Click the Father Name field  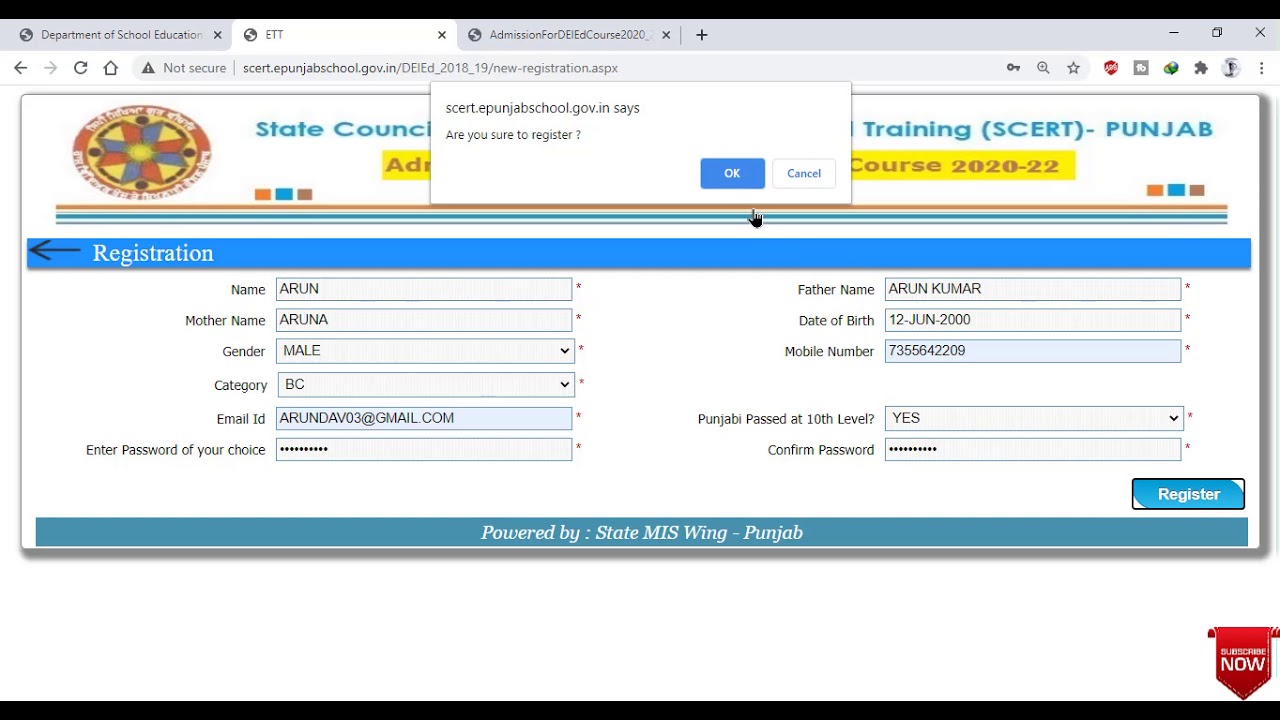coord(1033,289)
